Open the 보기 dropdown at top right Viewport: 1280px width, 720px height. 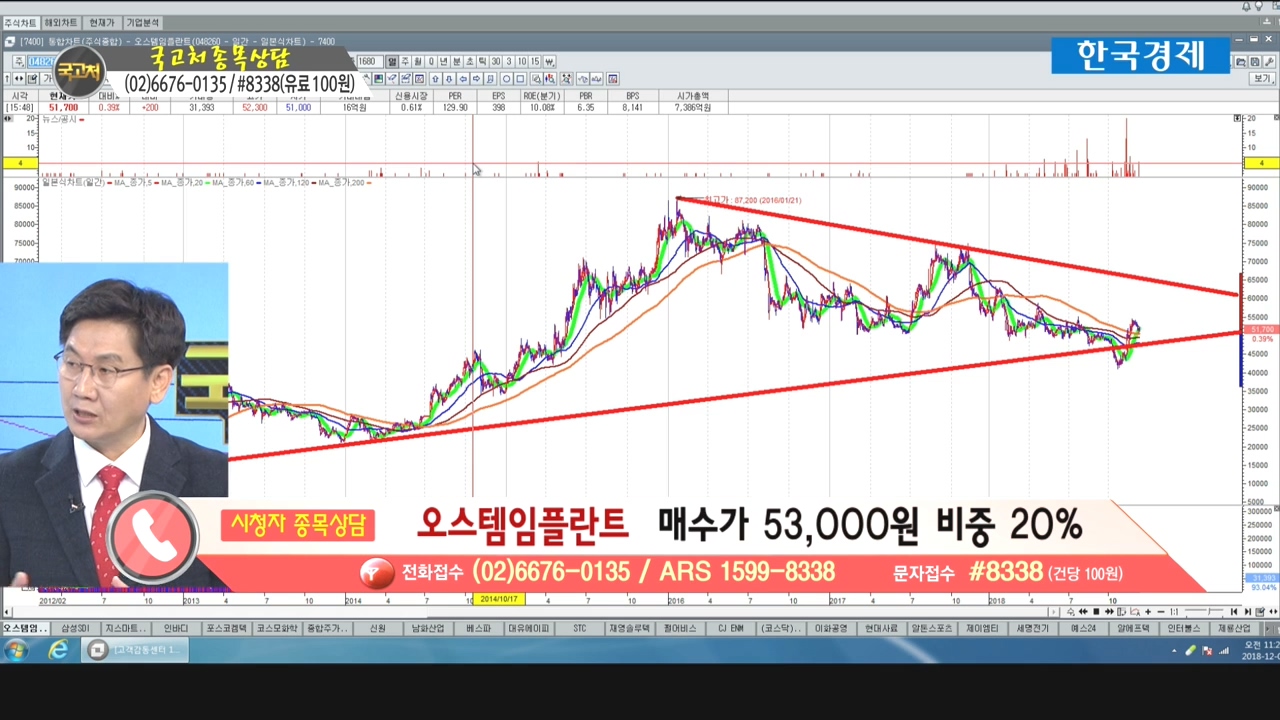1262,78
